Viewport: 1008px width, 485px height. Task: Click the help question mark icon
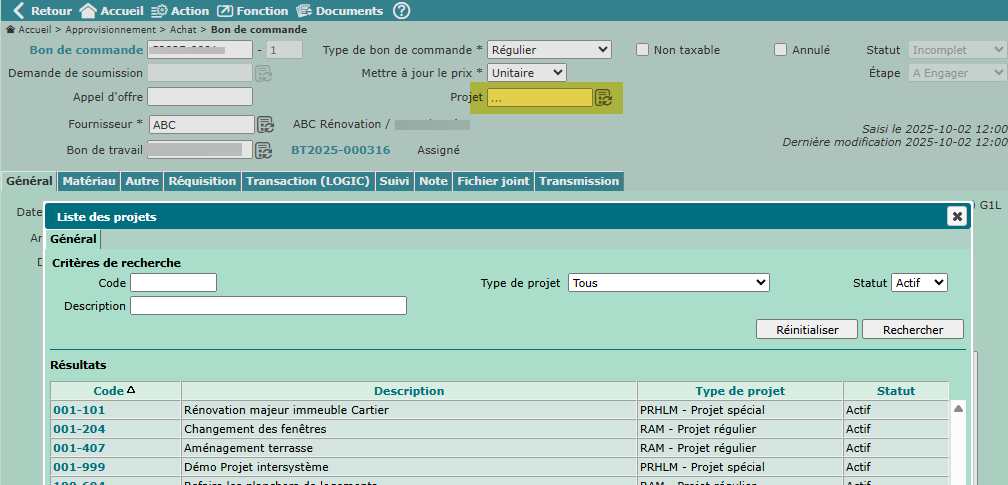click(x=401, y=11)
